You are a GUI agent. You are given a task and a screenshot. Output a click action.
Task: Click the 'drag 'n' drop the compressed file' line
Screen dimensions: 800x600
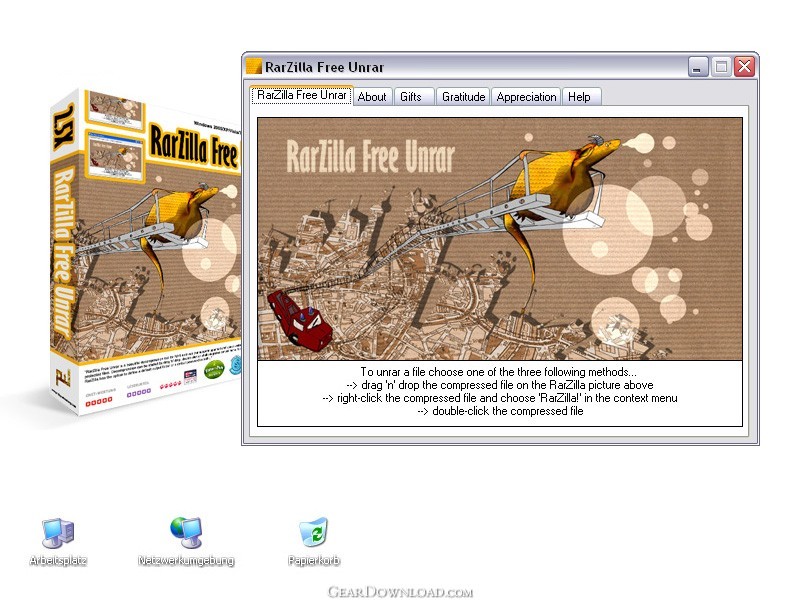pos(499,385)
